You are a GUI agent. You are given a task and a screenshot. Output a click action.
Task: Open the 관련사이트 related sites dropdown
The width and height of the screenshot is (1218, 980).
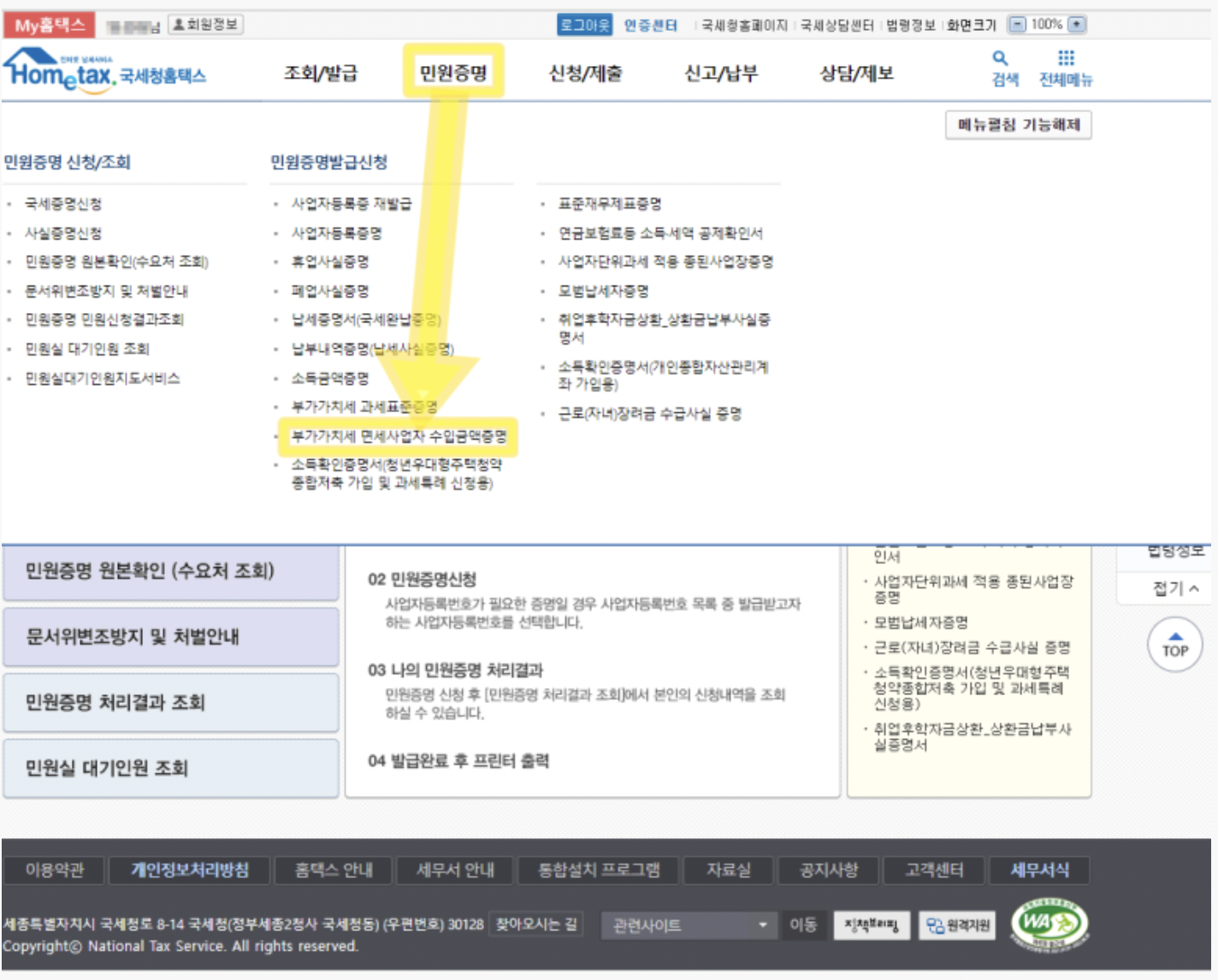tap(689, 925)
